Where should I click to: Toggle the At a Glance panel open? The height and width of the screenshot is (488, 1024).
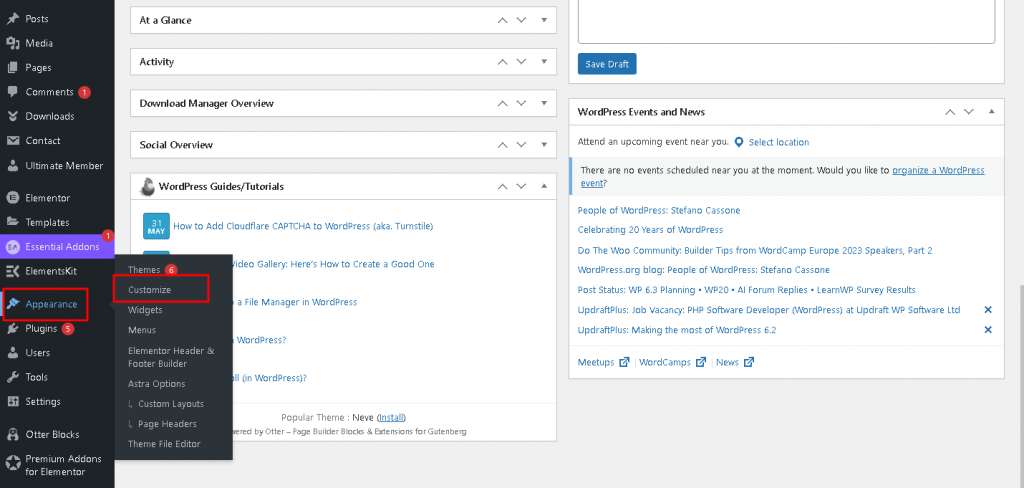(x=544, y=20)
